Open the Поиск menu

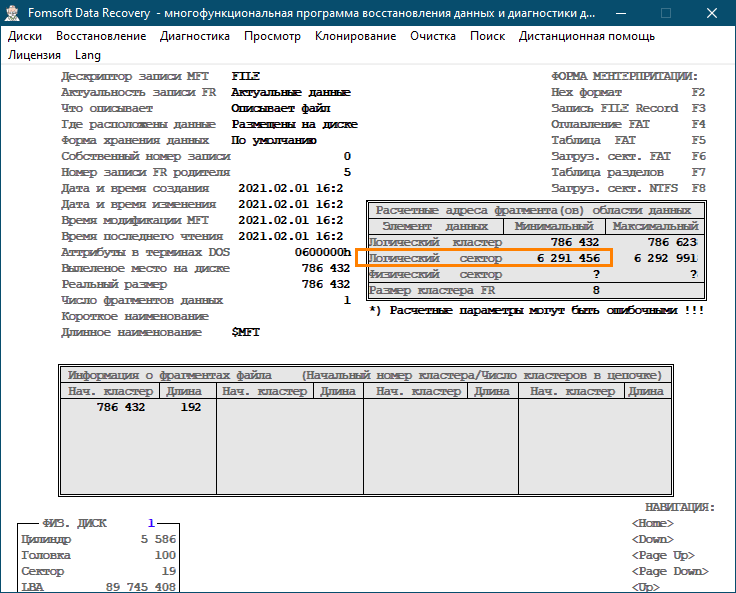(x=487, y=36)
